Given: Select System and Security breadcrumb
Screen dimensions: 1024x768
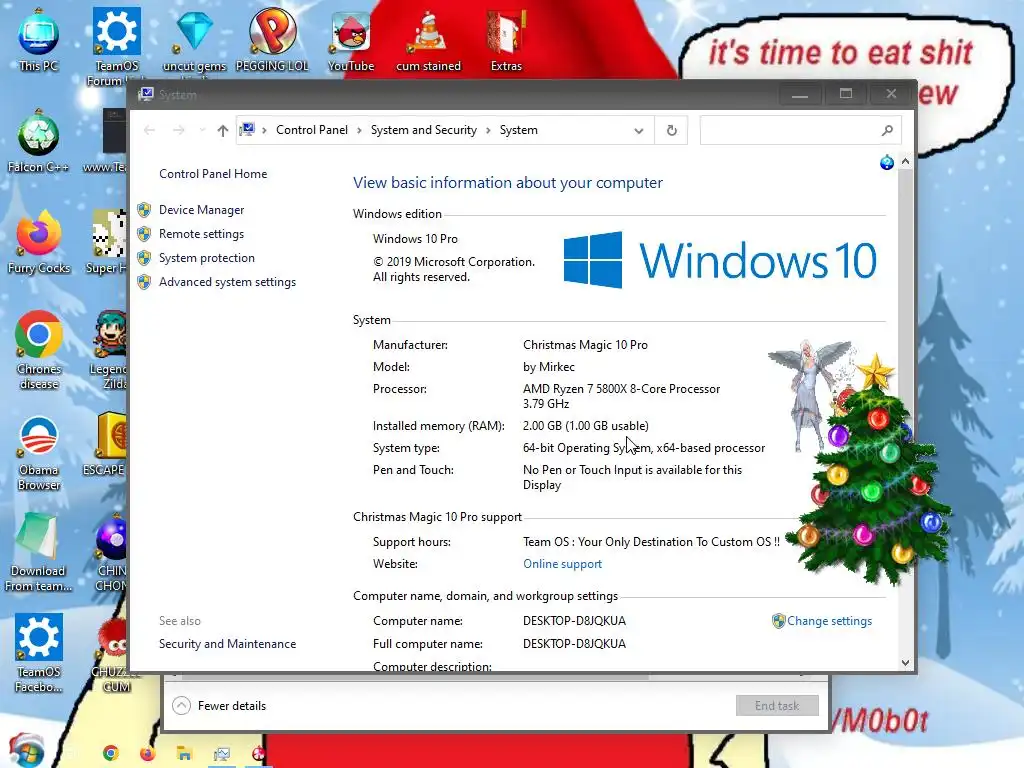Looking at the screenshot, I should pos(424,130).
